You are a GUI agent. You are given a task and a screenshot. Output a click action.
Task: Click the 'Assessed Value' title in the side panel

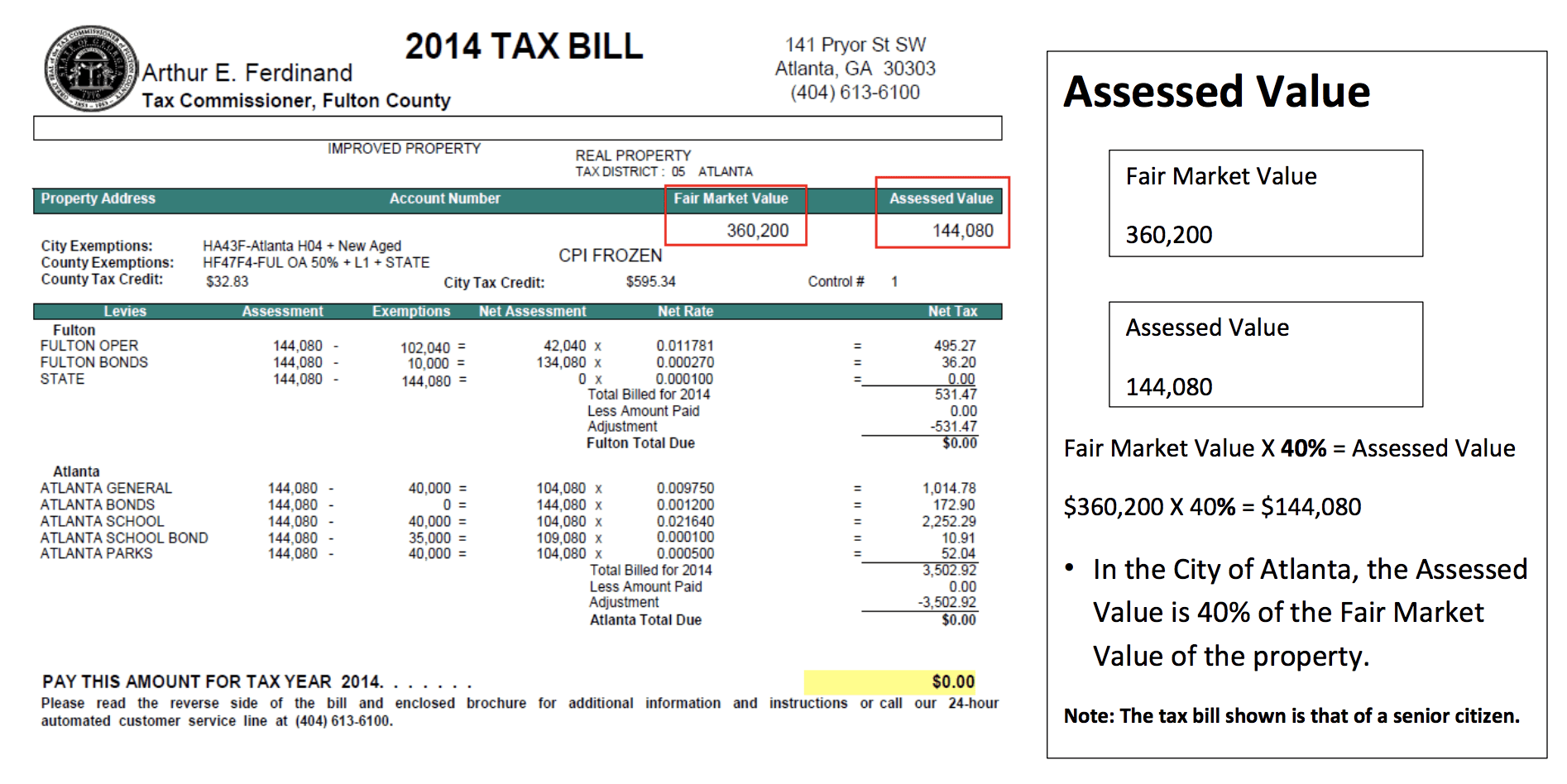[x=1217, y=91]
